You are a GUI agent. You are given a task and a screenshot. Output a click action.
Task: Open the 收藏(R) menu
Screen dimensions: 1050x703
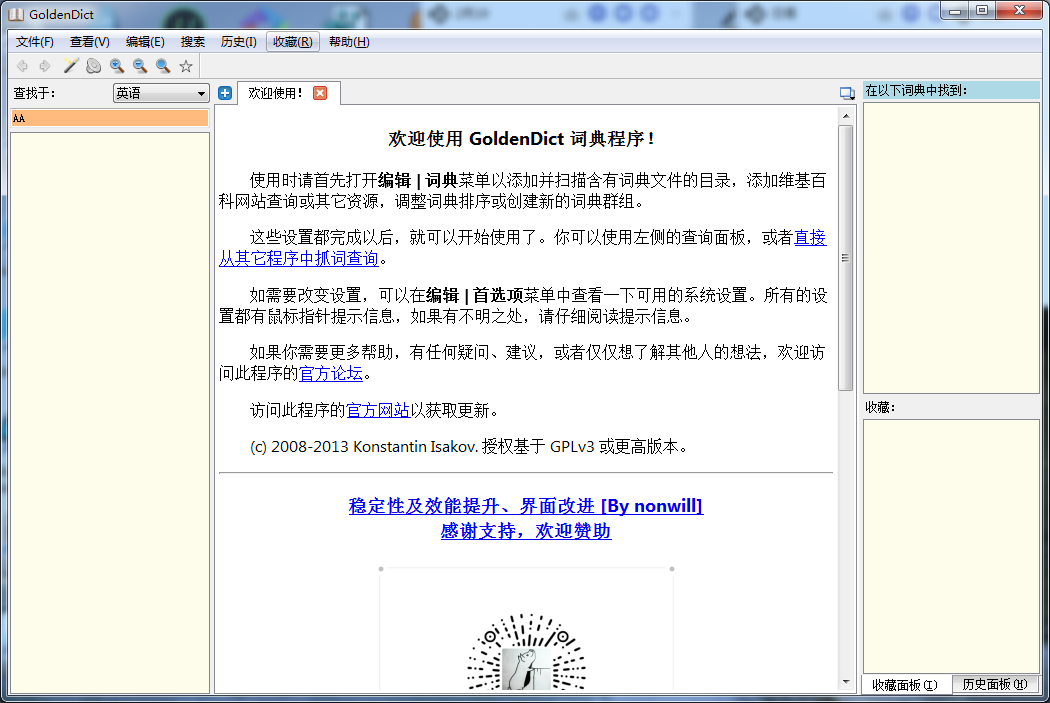tap(293, 42)
